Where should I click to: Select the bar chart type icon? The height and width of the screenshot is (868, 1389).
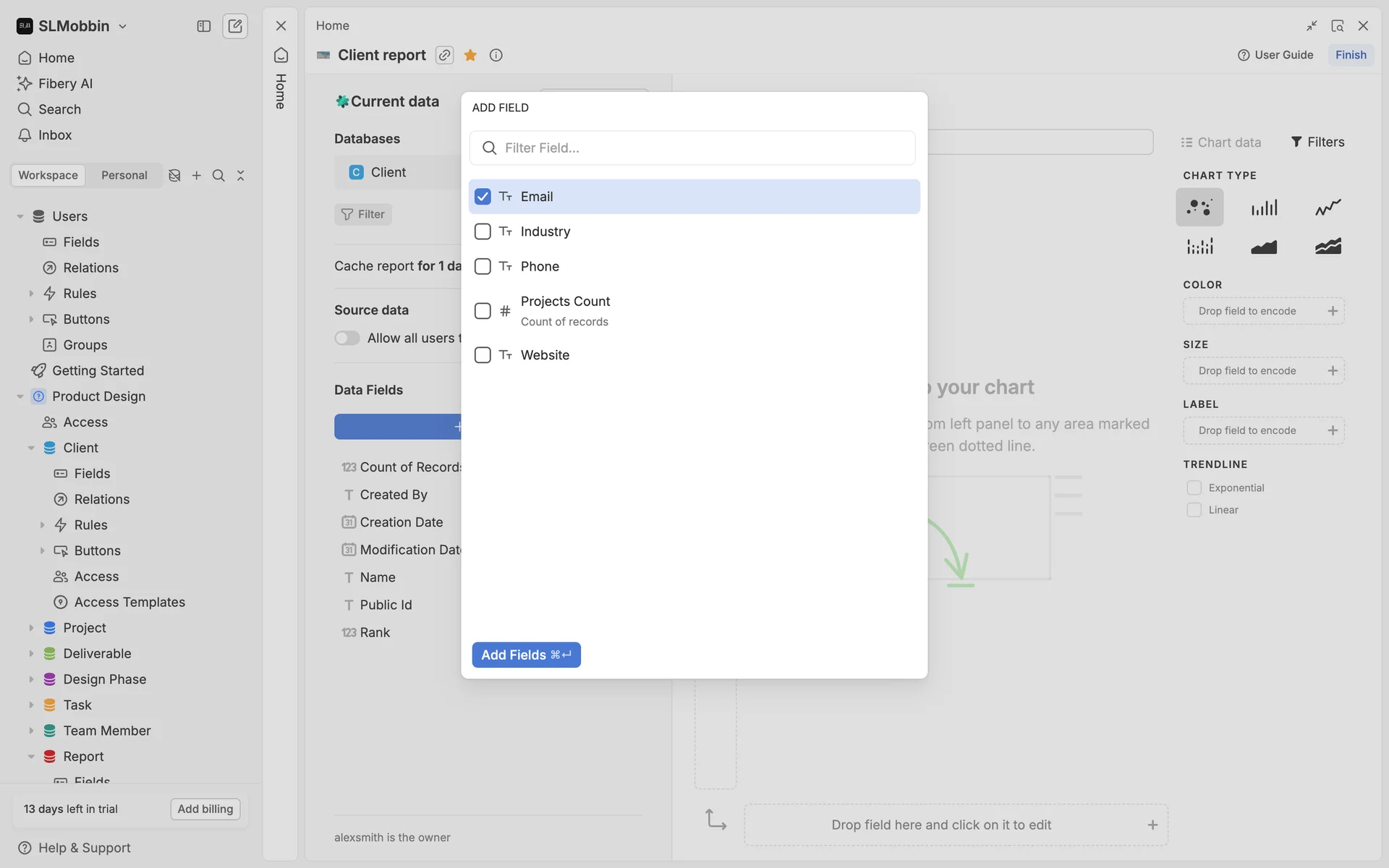(1263, 208)
